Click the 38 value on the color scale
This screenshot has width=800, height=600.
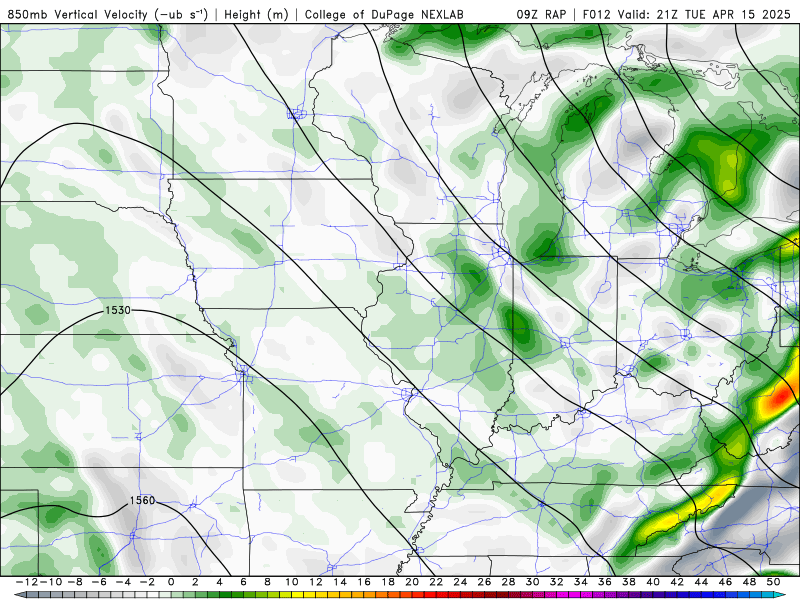(629, 582)
